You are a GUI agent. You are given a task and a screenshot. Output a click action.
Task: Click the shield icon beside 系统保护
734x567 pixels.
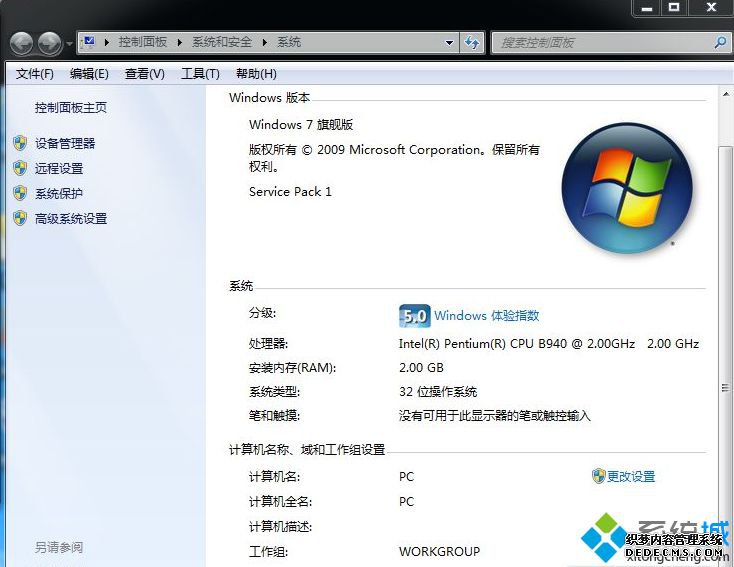click(x=20, y=193)
